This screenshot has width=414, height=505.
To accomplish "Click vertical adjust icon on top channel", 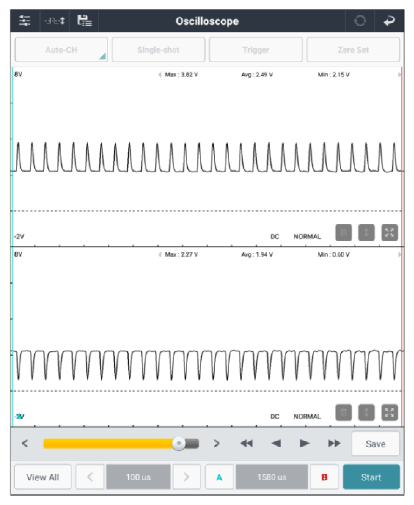I will click(366, 232).
